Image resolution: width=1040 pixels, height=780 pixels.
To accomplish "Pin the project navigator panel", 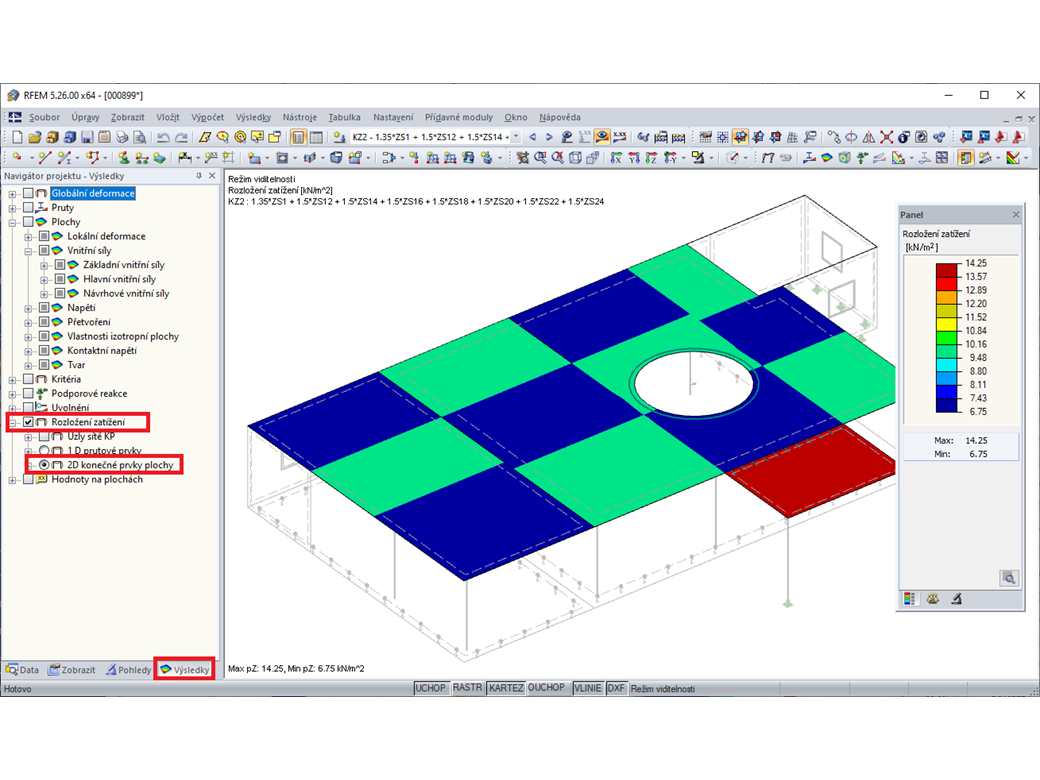I will [199, 176].
